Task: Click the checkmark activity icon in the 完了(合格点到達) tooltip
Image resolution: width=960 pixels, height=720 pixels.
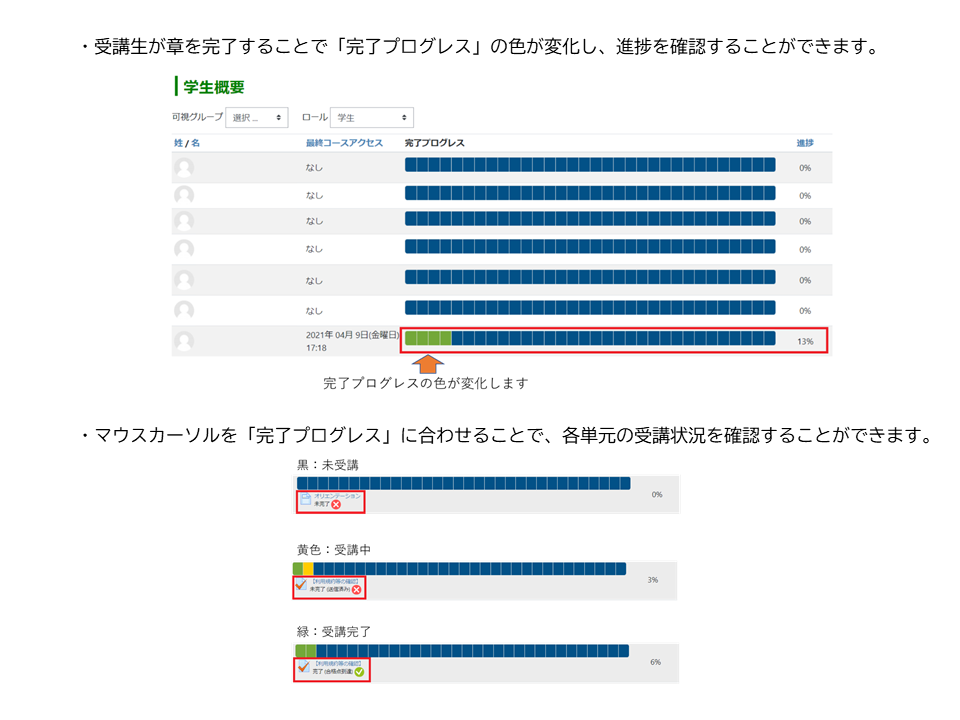Action: point(304,667)
